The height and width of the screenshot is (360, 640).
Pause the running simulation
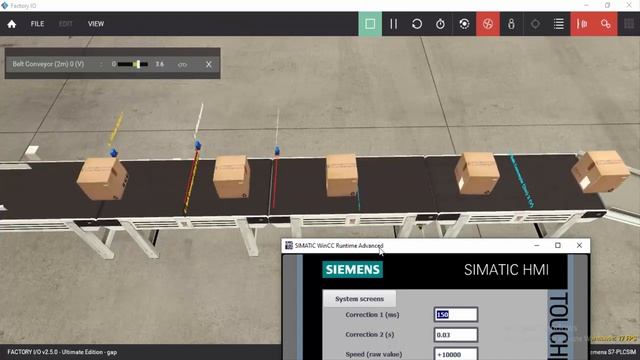click(x=393, y=24)
